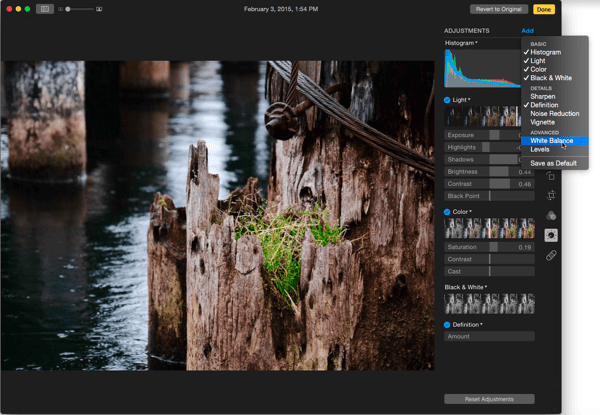Close the Photos window with red button

[9, 9]
